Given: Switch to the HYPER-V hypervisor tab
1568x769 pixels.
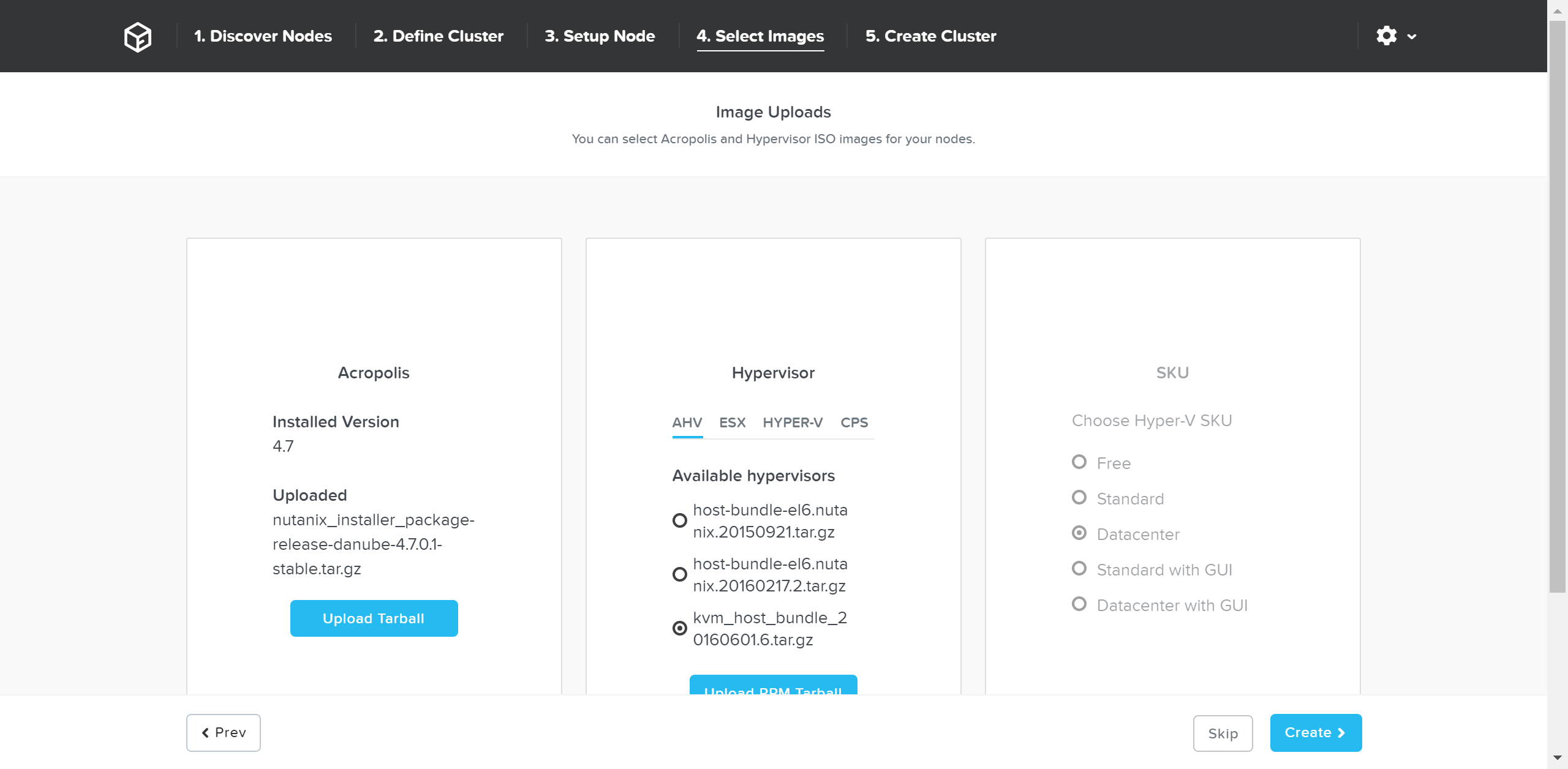Looking at the screenshot, I should pyautogui.click(x=793, y=422).
